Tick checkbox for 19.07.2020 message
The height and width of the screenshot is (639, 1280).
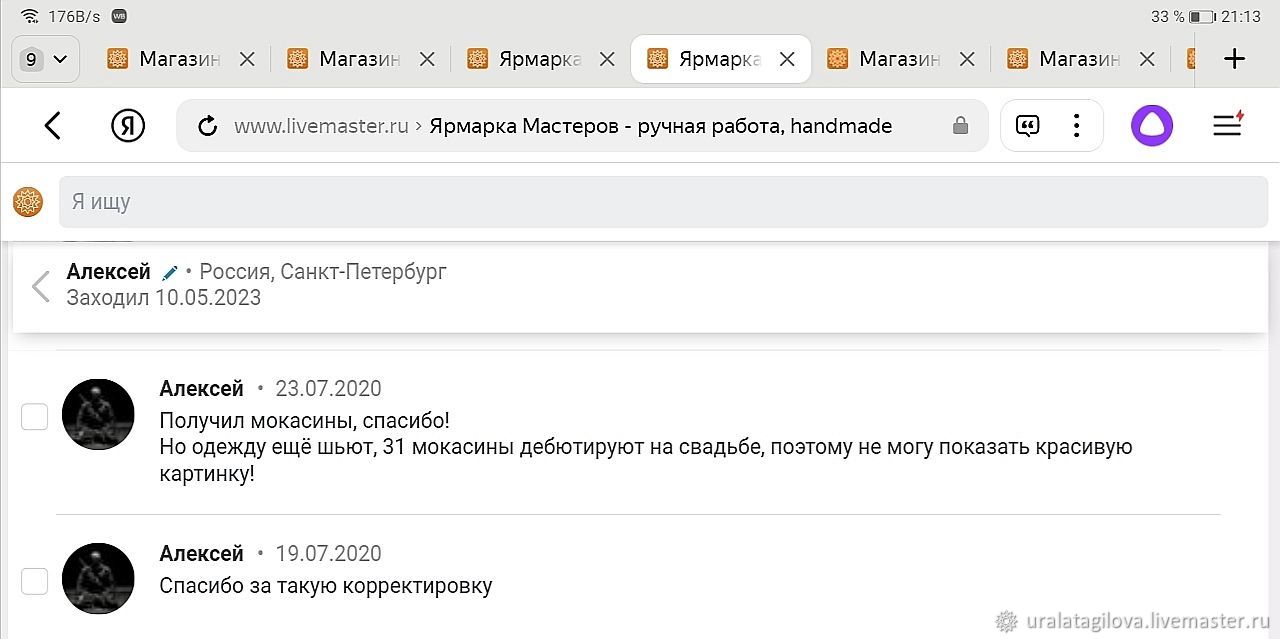(x=35, y=581)
